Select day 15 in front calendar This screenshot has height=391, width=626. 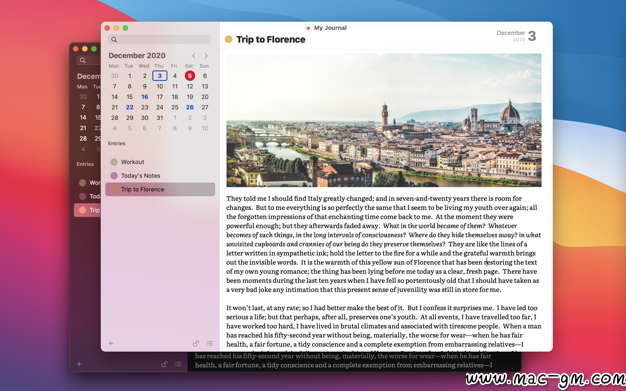click(129, 97)
